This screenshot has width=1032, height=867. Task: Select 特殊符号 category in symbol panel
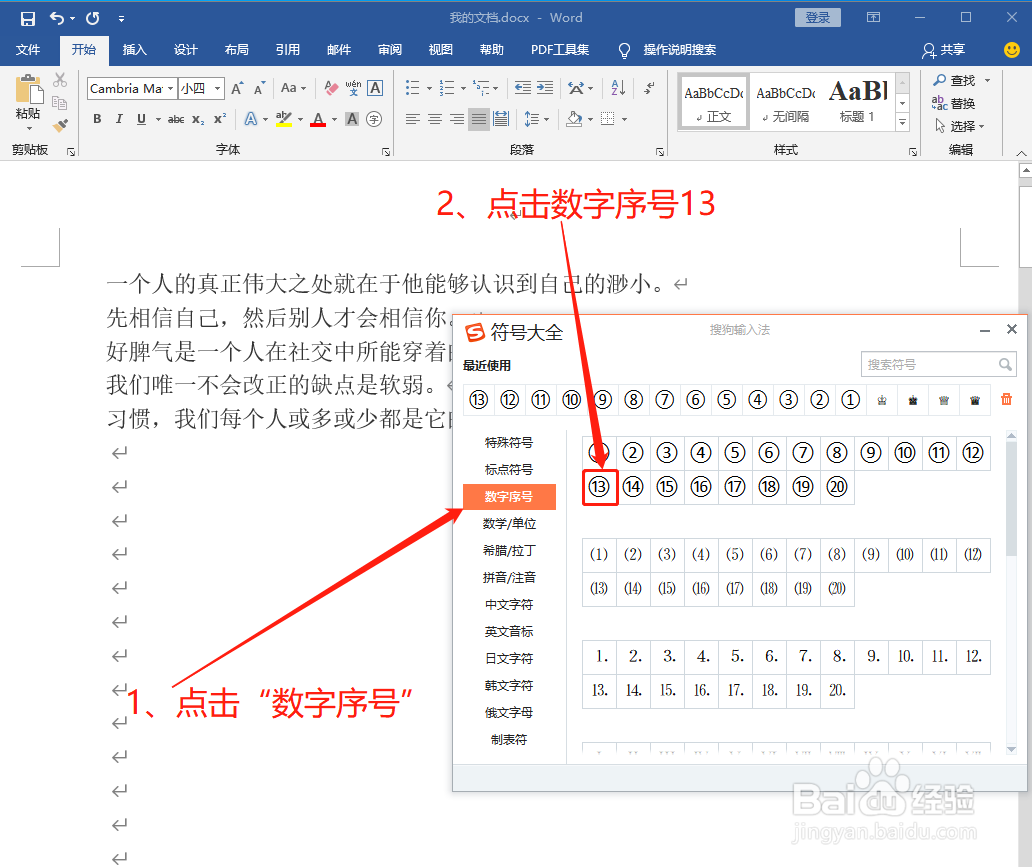click(x=510, y=441)
